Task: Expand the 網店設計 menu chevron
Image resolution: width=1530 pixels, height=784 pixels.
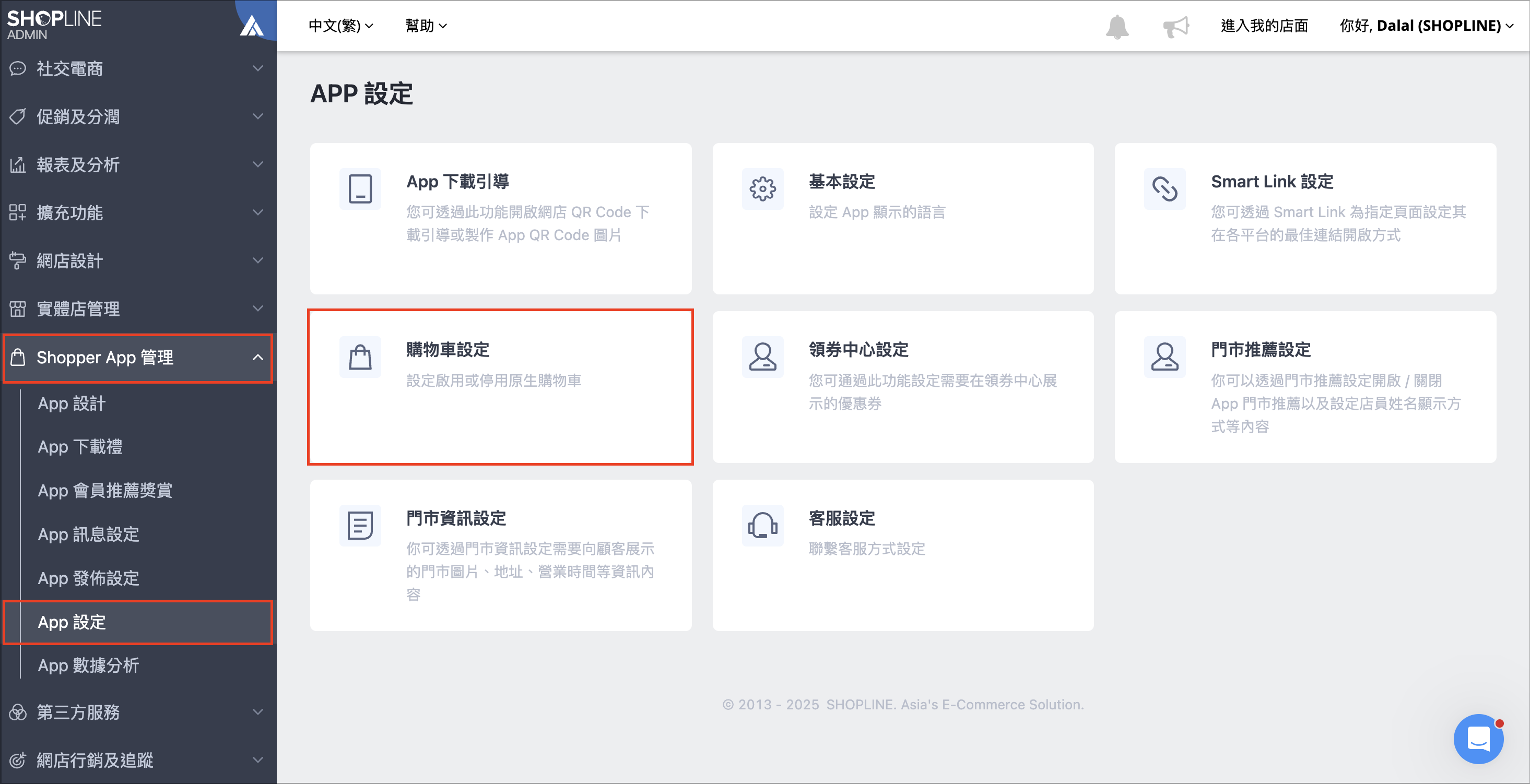Action: tap(258, 260)
